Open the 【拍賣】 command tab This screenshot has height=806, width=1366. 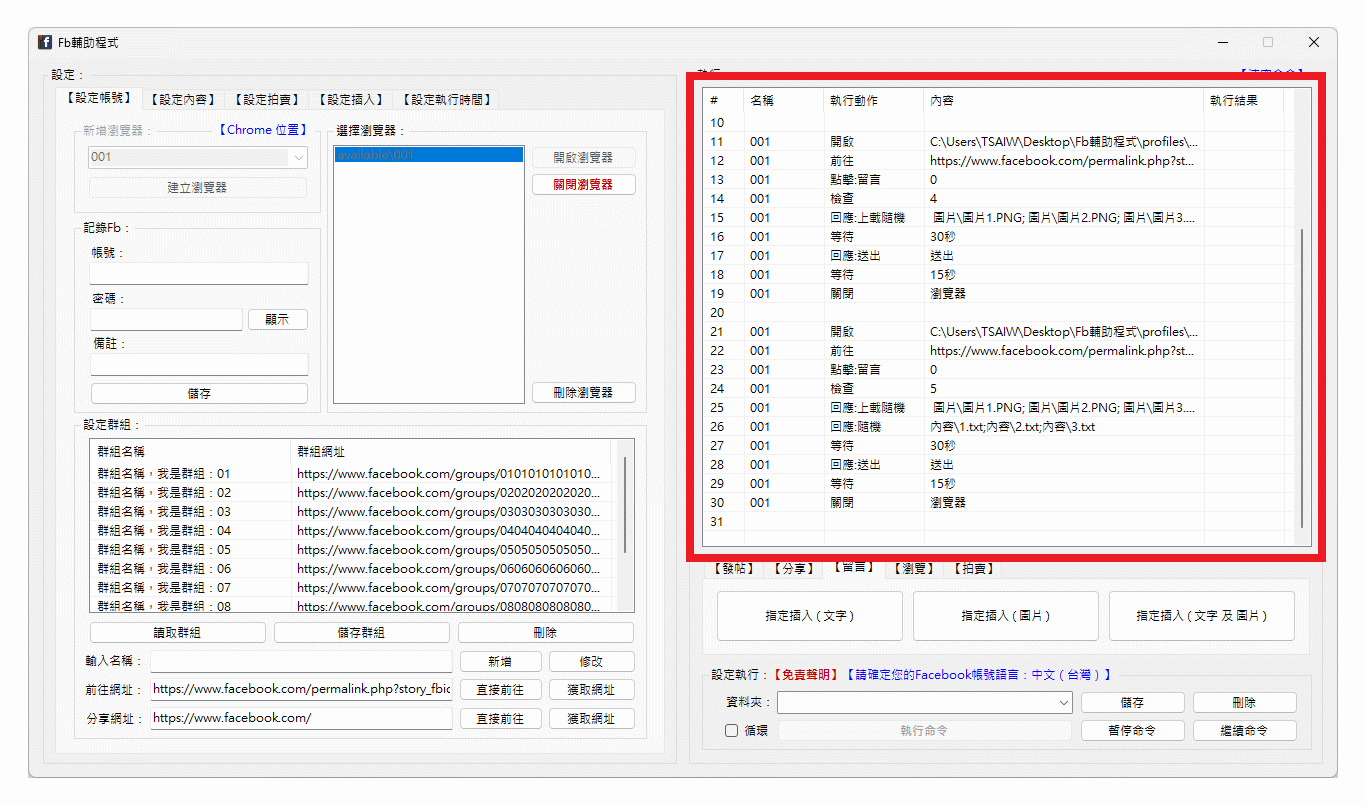tap(973, 568)
